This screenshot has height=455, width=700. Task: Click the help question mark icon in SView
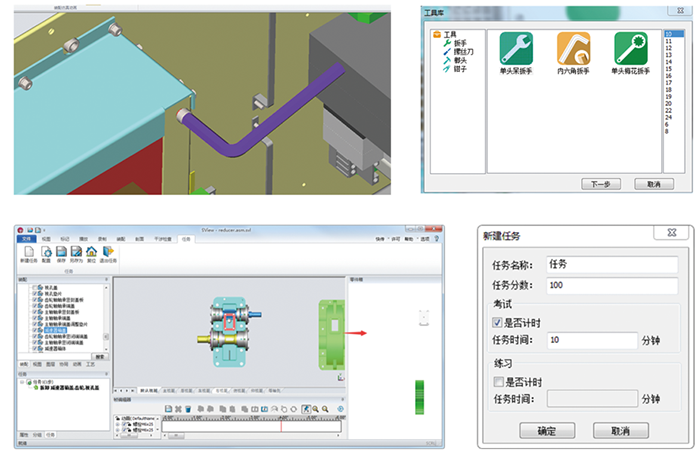pos(437,239)
